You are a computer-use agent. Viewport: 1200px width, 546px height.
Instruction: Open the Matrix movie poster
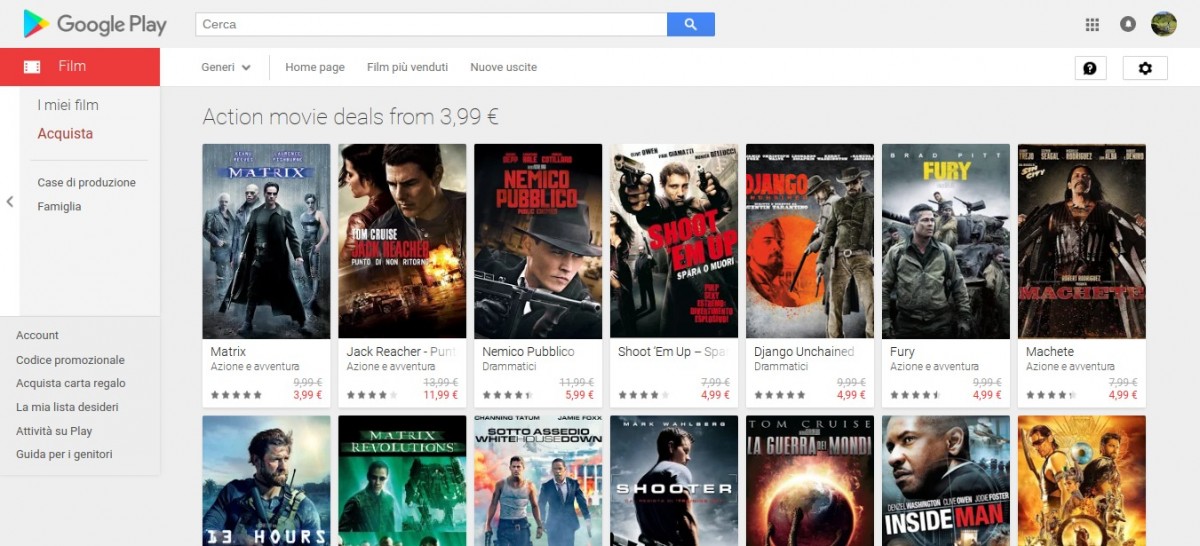(266, 241)
